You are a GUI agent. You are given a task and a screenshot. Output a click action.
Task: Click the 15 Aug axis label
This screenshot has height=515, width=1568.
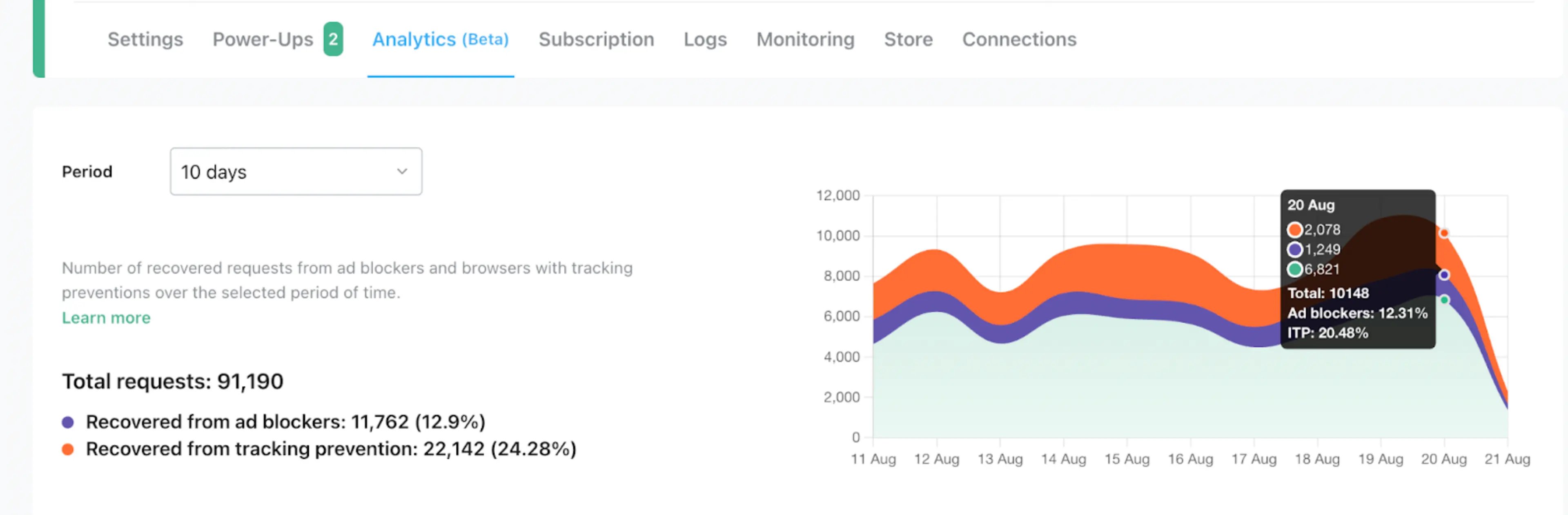[1127, 459]
